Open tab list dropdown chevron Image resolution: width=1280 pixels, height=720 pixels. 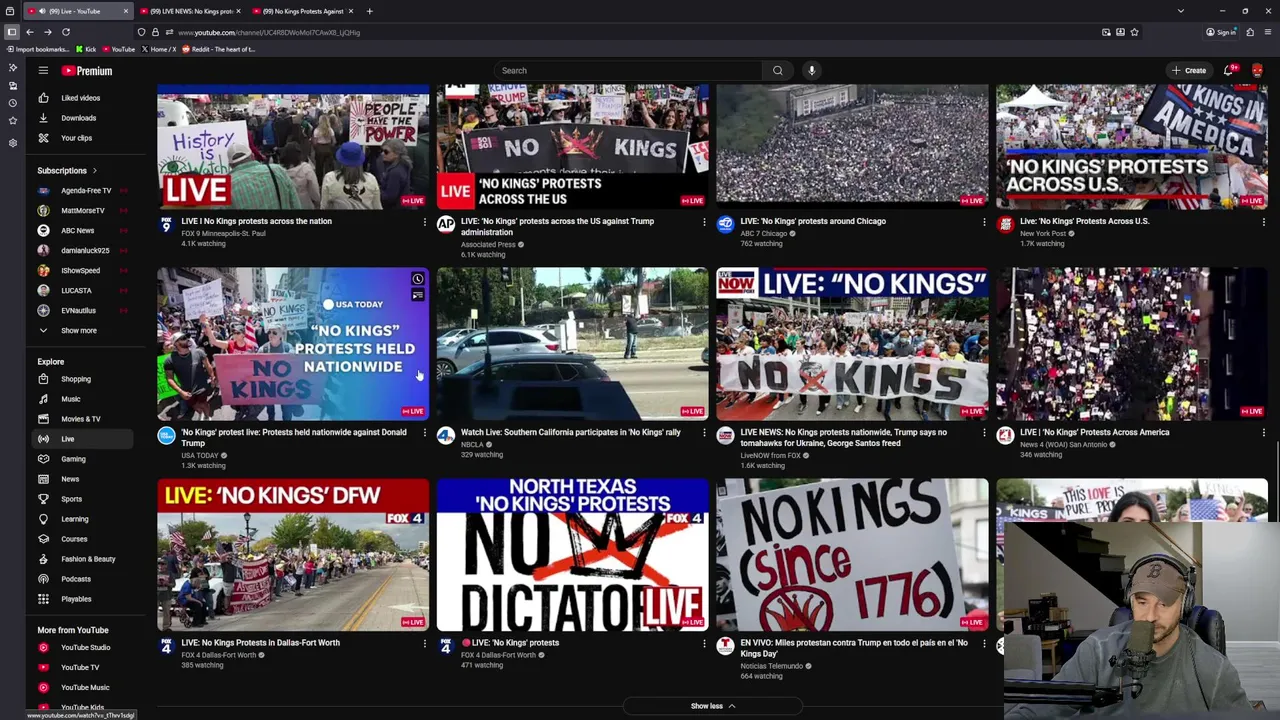[1180, 11]
